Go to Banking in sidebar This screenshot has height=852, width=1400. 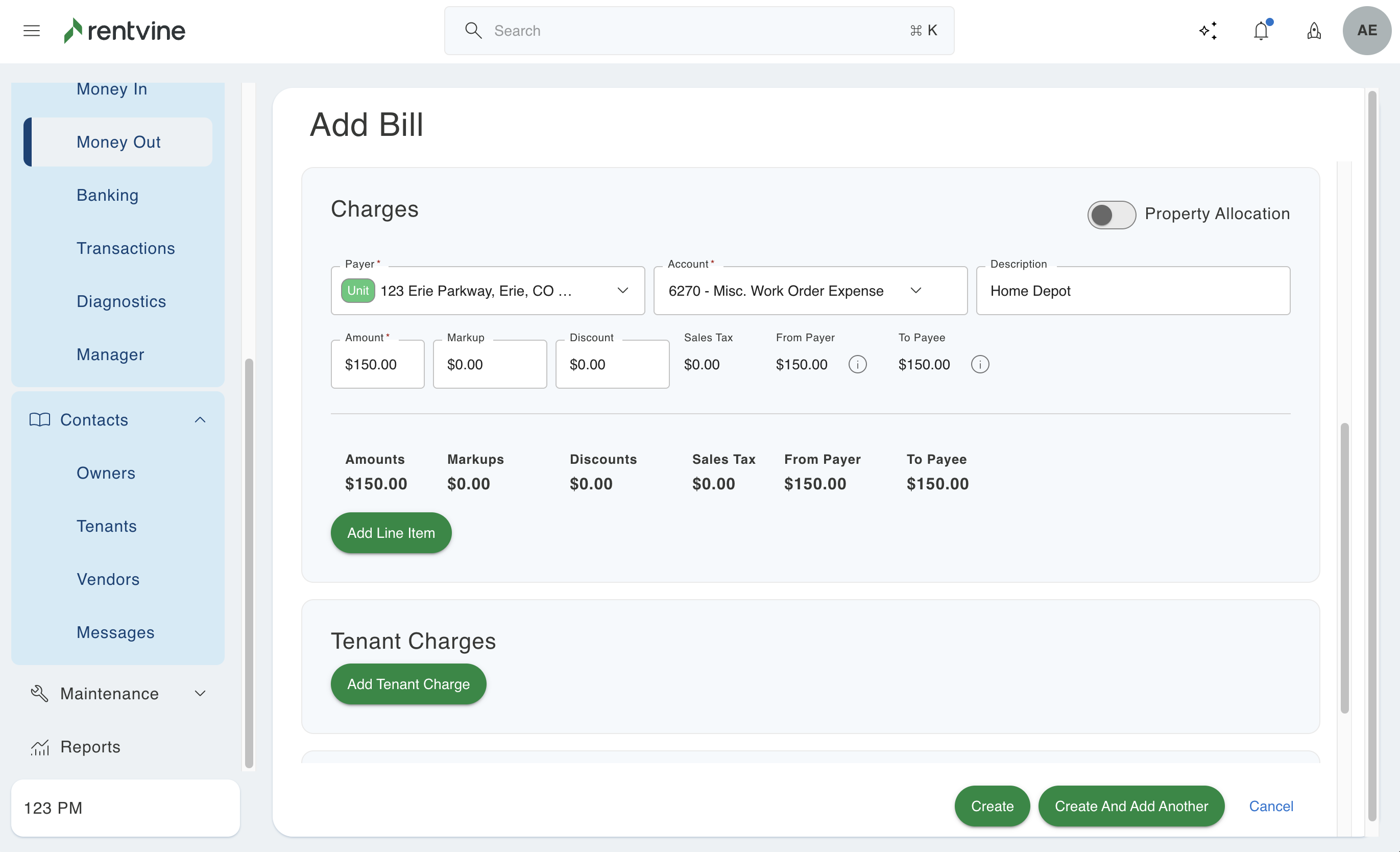[x=107, y=195]
